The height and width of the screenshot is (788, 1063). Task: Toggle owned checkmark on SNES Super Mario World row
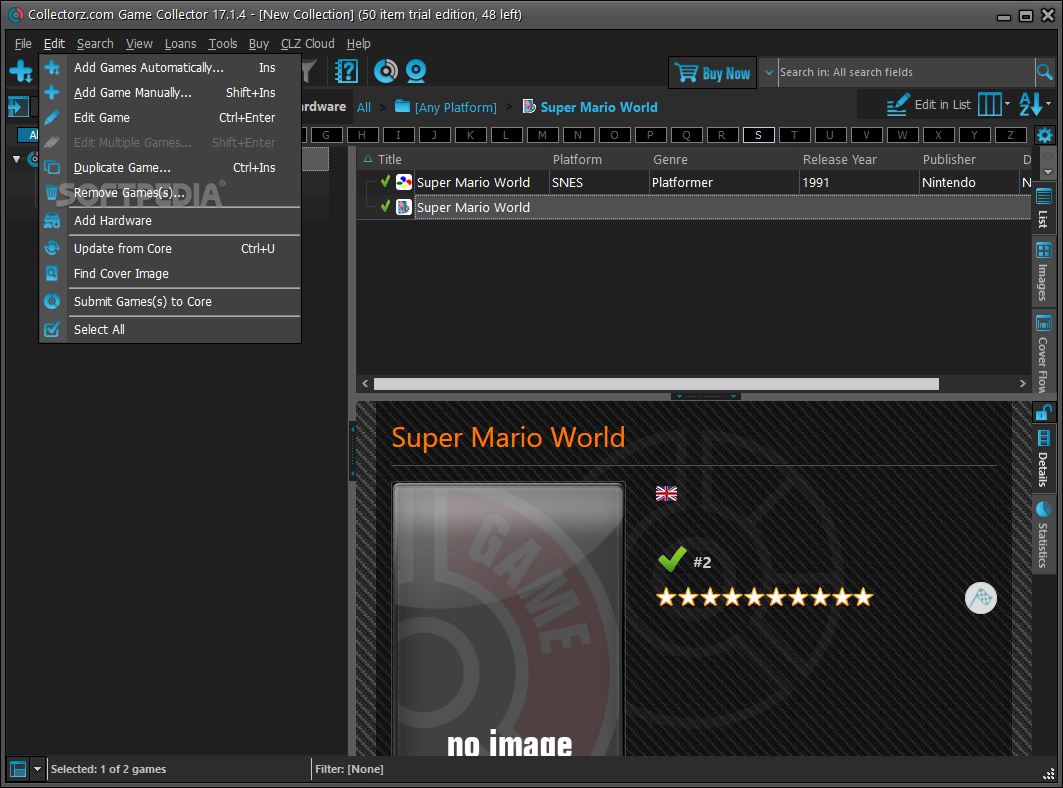click(x=385, y=182)
